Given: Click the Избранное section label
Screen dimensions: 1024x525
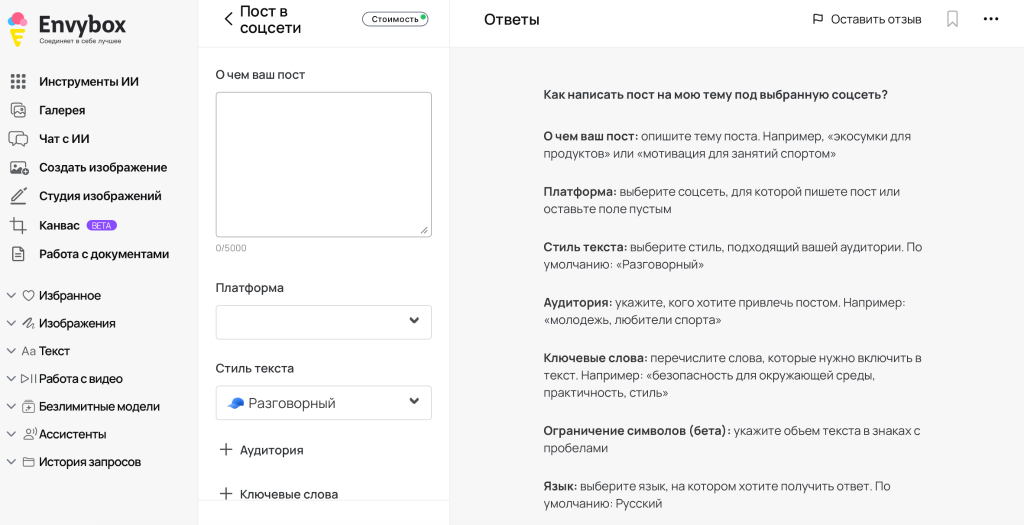Looking at the screenshot, I should coord(70,296).
